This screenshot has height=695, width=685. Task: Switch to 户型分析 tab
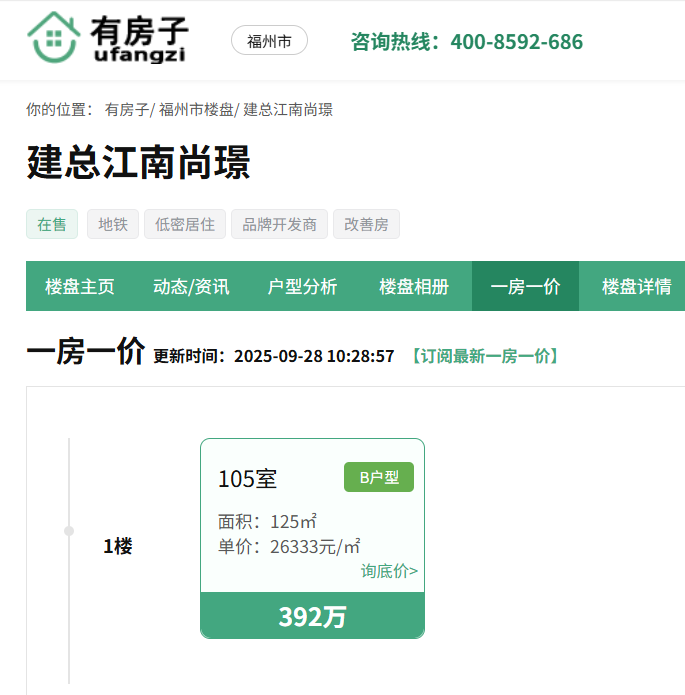pyautogui.click(x=303, y=287)
